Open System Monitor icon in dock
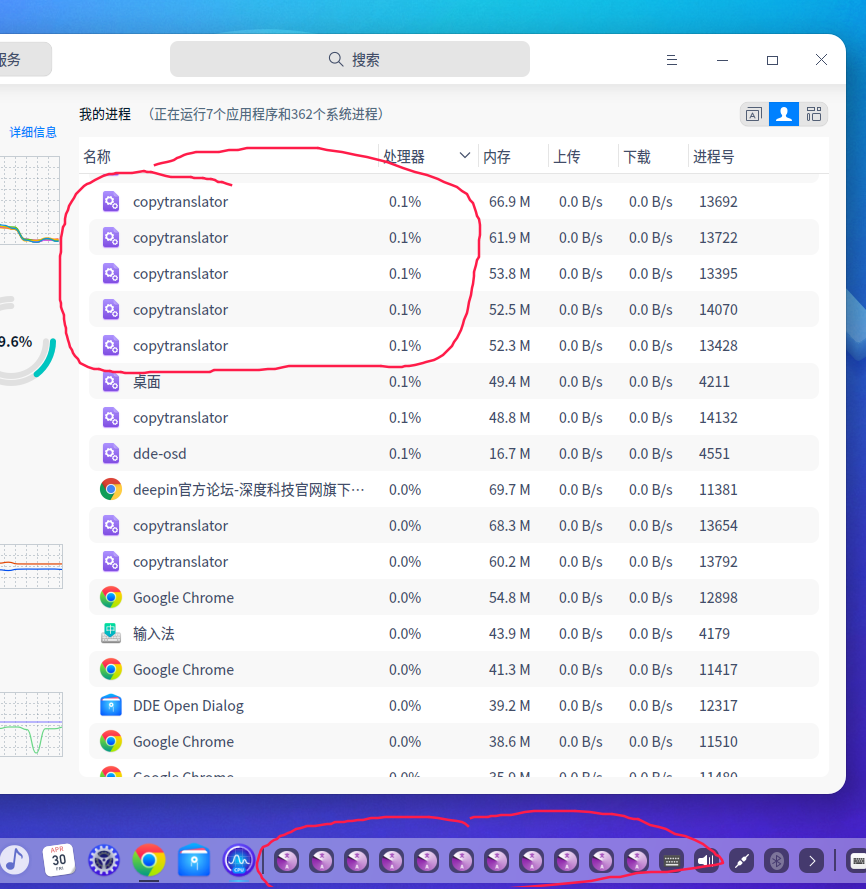Screen dimensions: 866x889 click(x=239, y=860)
